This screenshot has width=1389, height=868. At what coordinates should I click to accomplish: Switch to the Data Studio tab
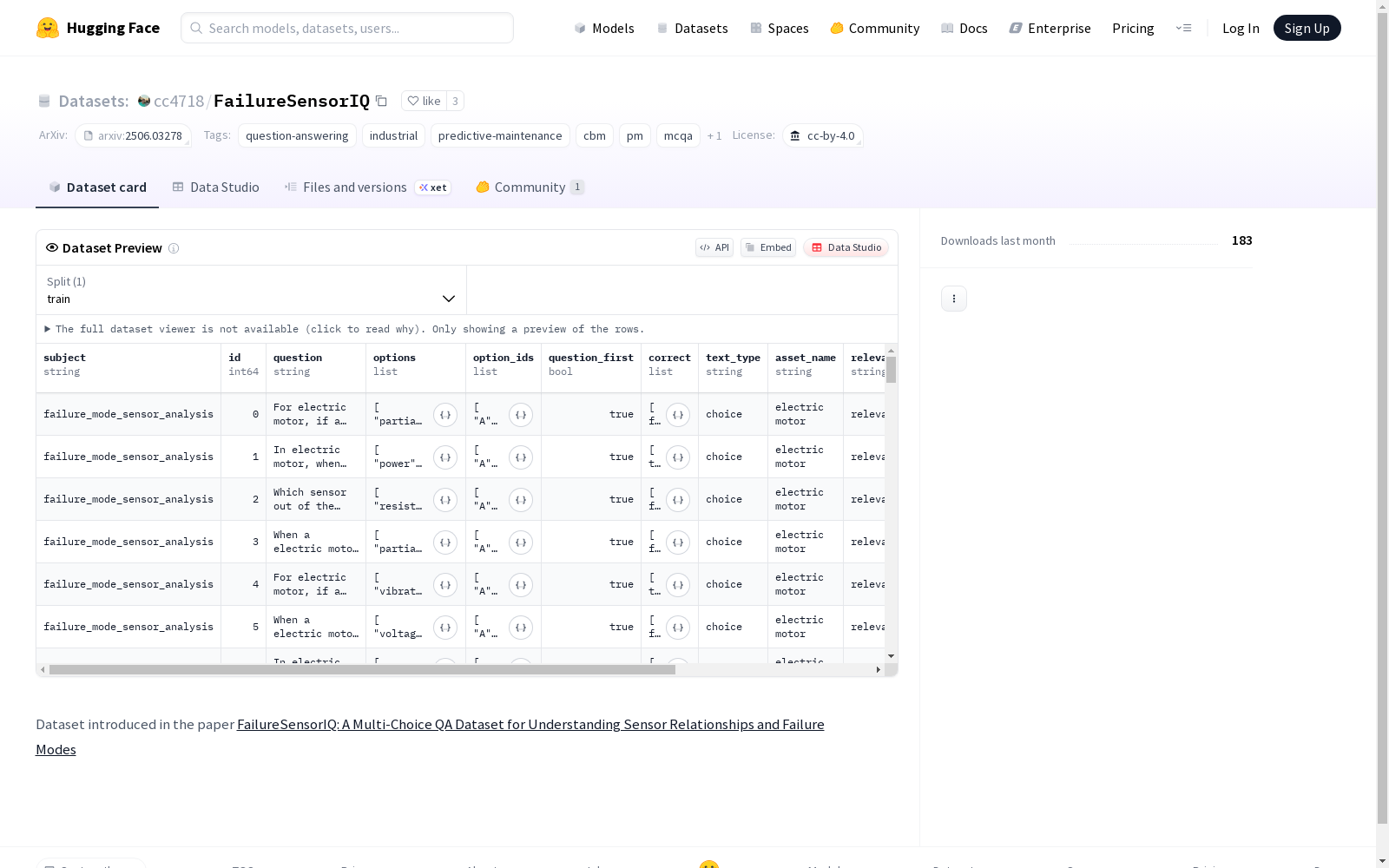pyautogui.click(x=215, y=187)
